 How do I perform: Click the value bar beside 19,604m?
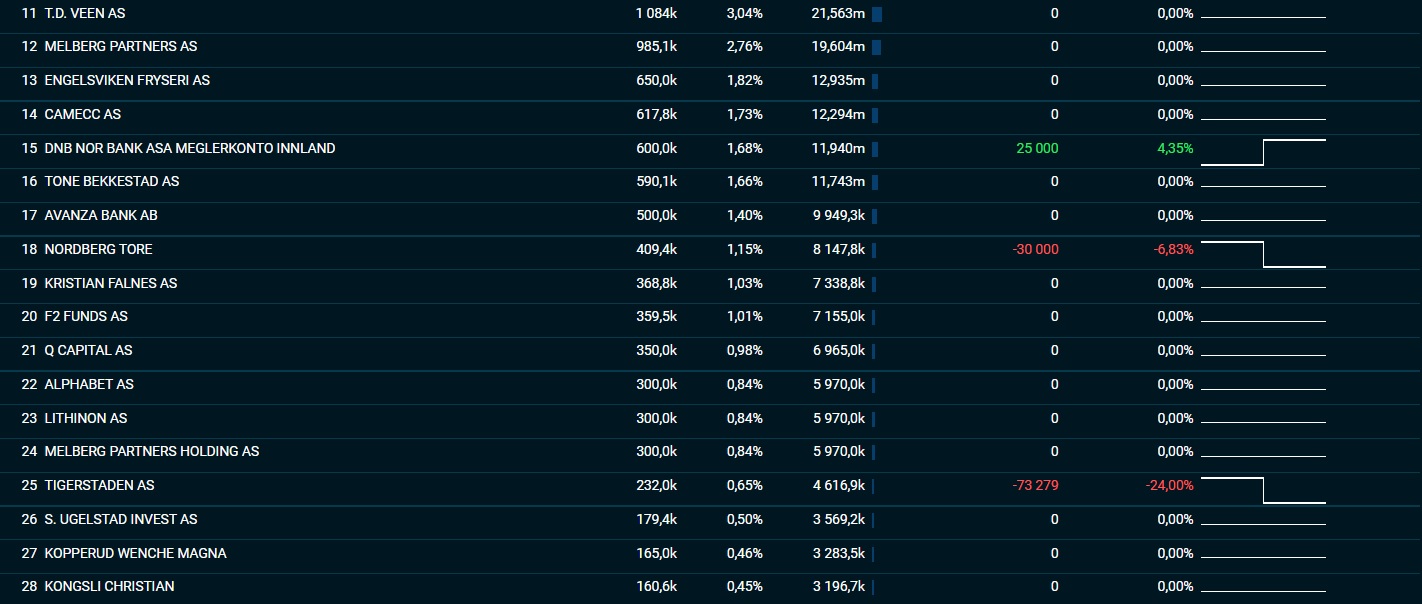coord(877,47)
